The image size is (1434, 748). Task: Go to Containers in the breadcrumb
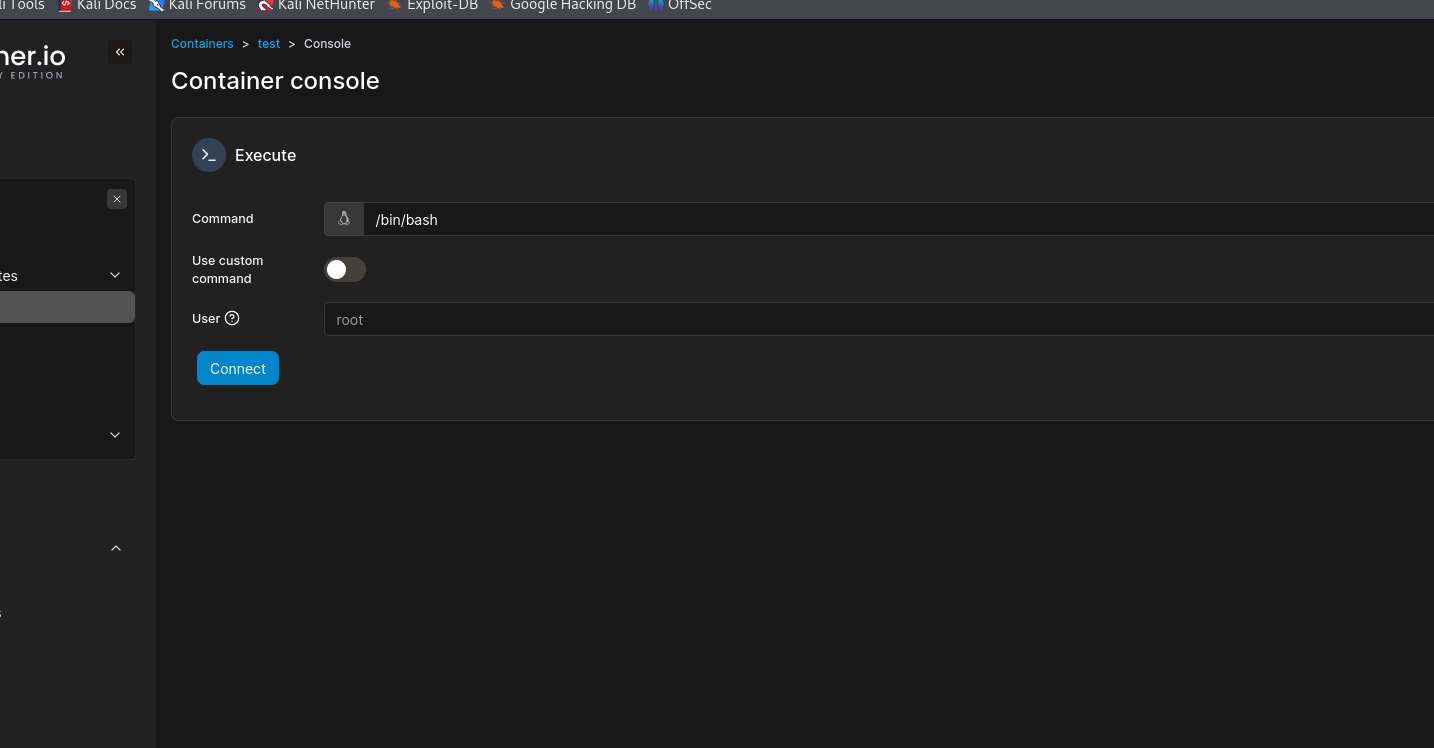click(x=202, y=44)
